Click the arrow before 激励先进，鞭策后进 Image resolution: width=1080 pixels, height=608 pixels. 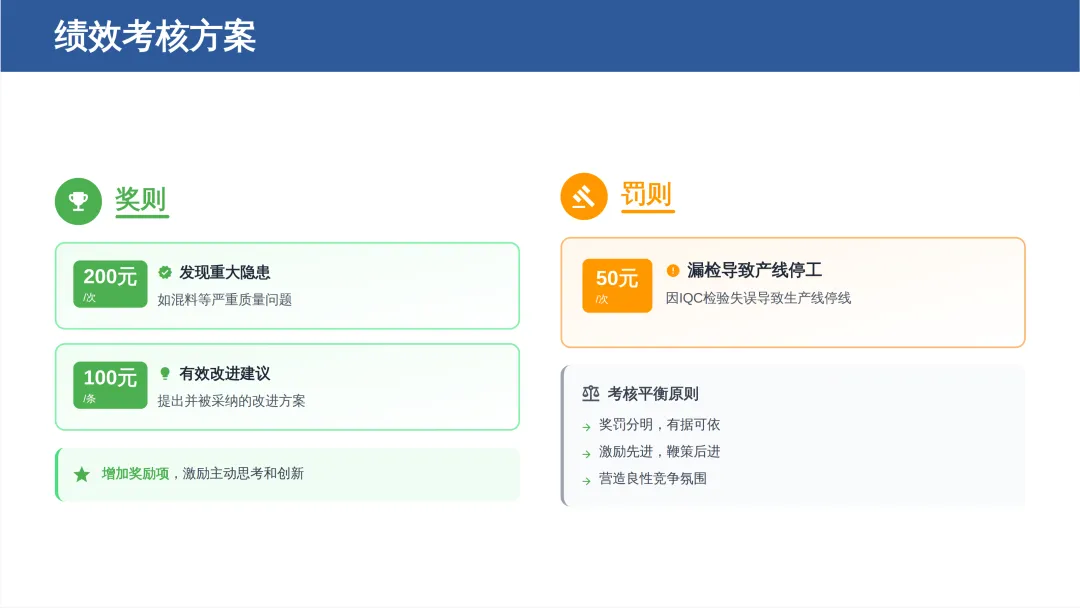(586, 454)
